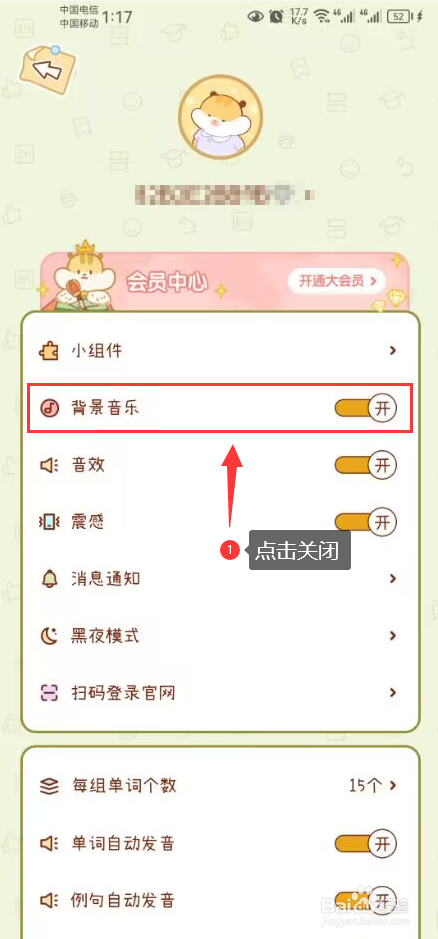Toggle 单词自动发音 switch

click(366, 844)
